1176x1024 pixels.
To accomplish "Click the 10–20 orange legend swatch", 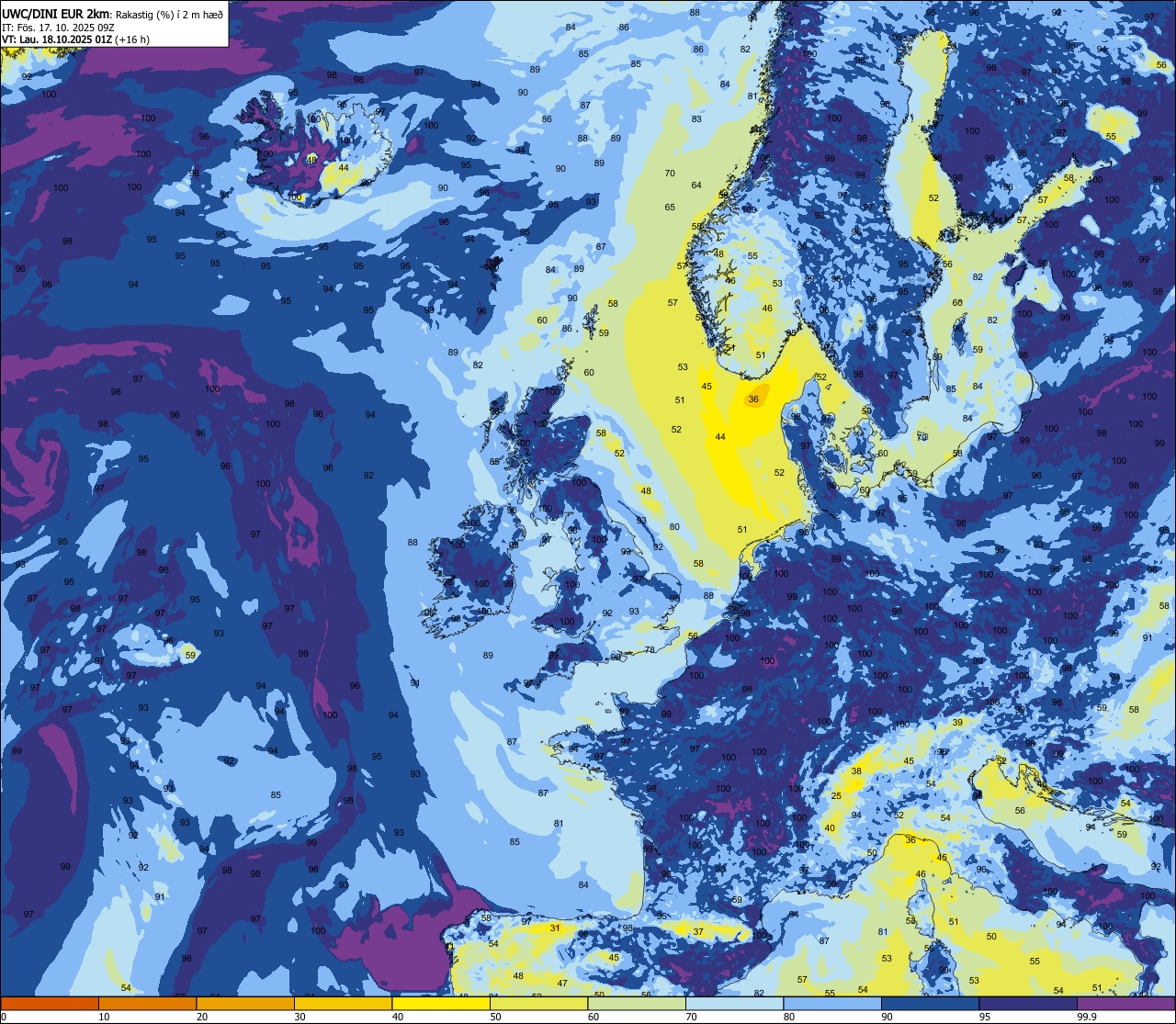I will coord(147,1004).
